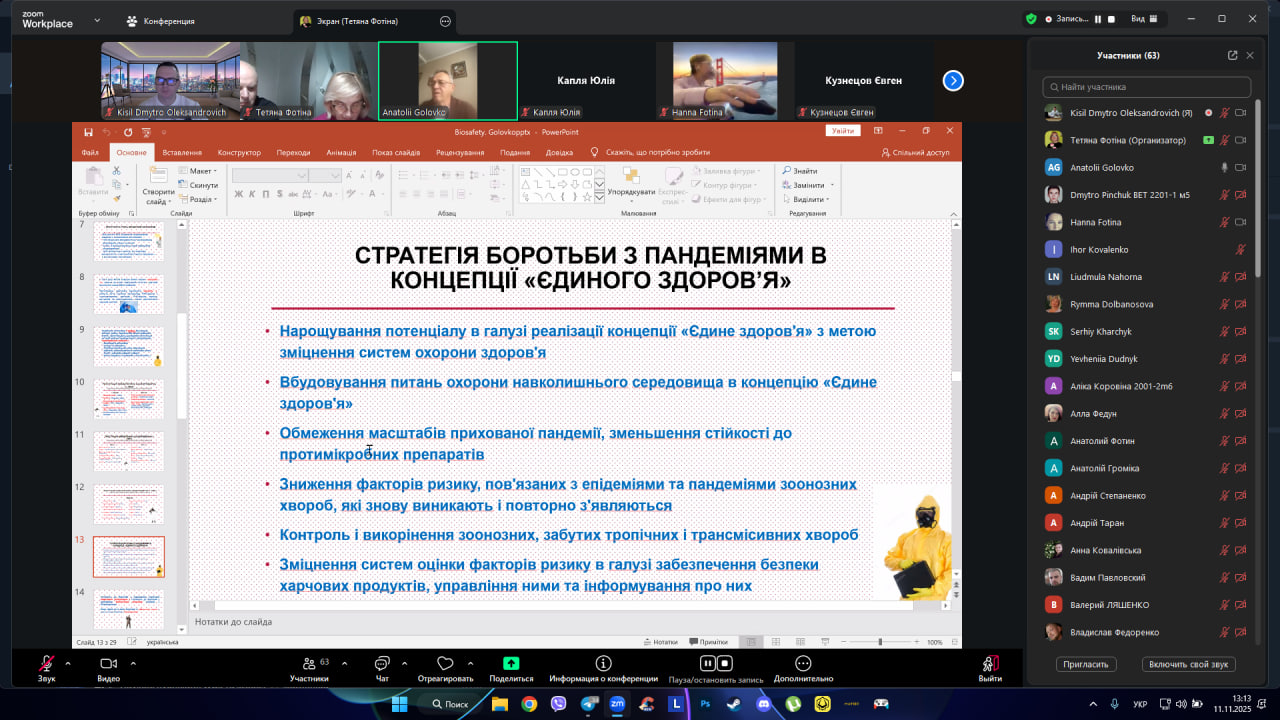The height and width of the screenshot is (720, 1280).
Task: Open Информация о конференции info icon
Action: (603, 663)
